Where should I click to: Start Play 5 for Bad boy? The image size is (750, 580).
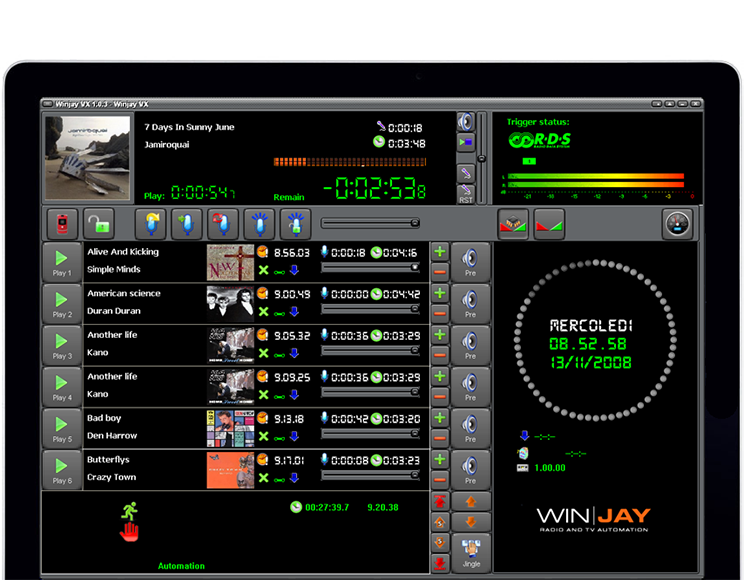point(62,428)
